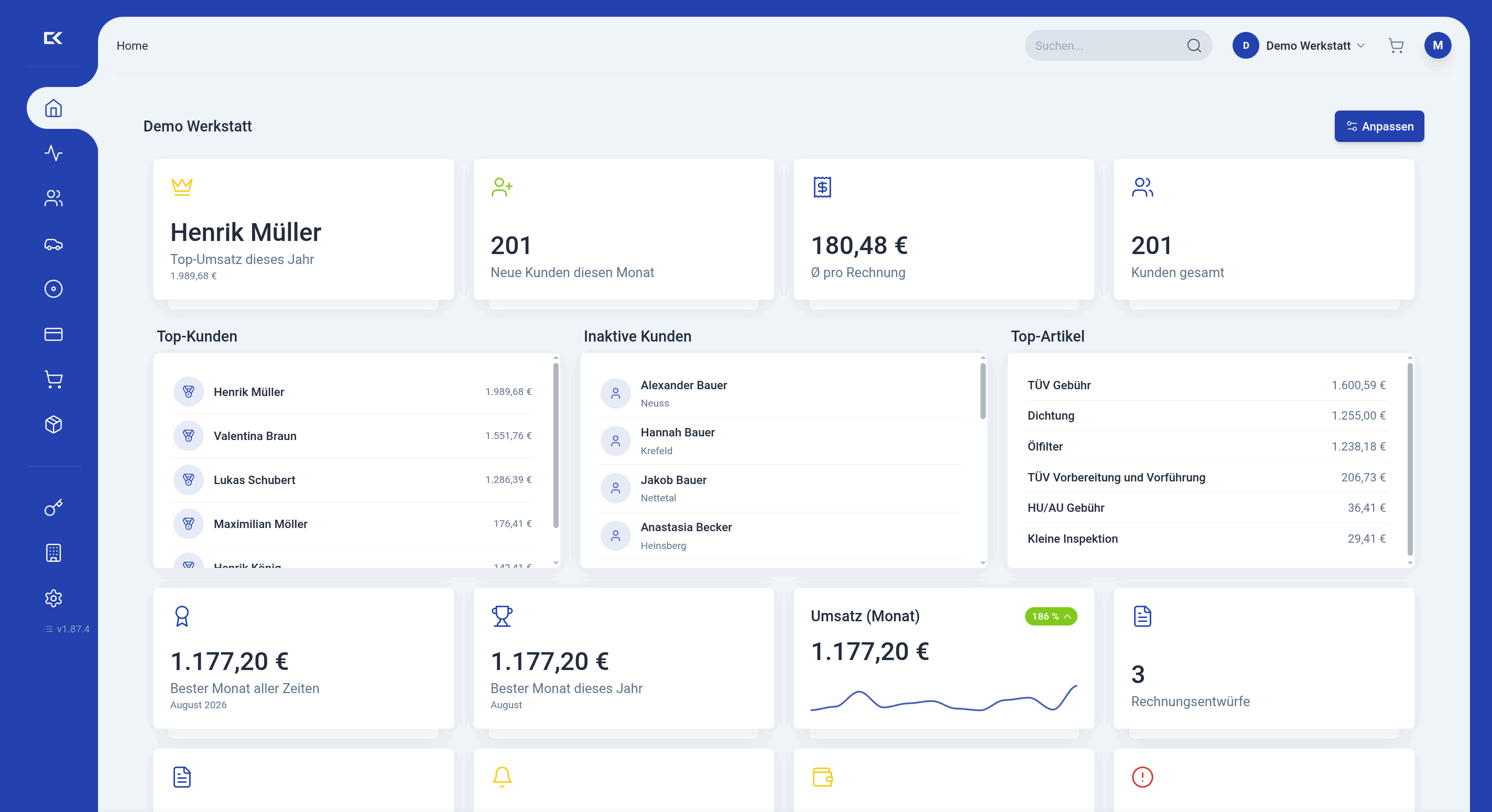Click the users icon on Kunden gesamt card
This screenshot has height=812, width=1492.
pos(1142,186)
